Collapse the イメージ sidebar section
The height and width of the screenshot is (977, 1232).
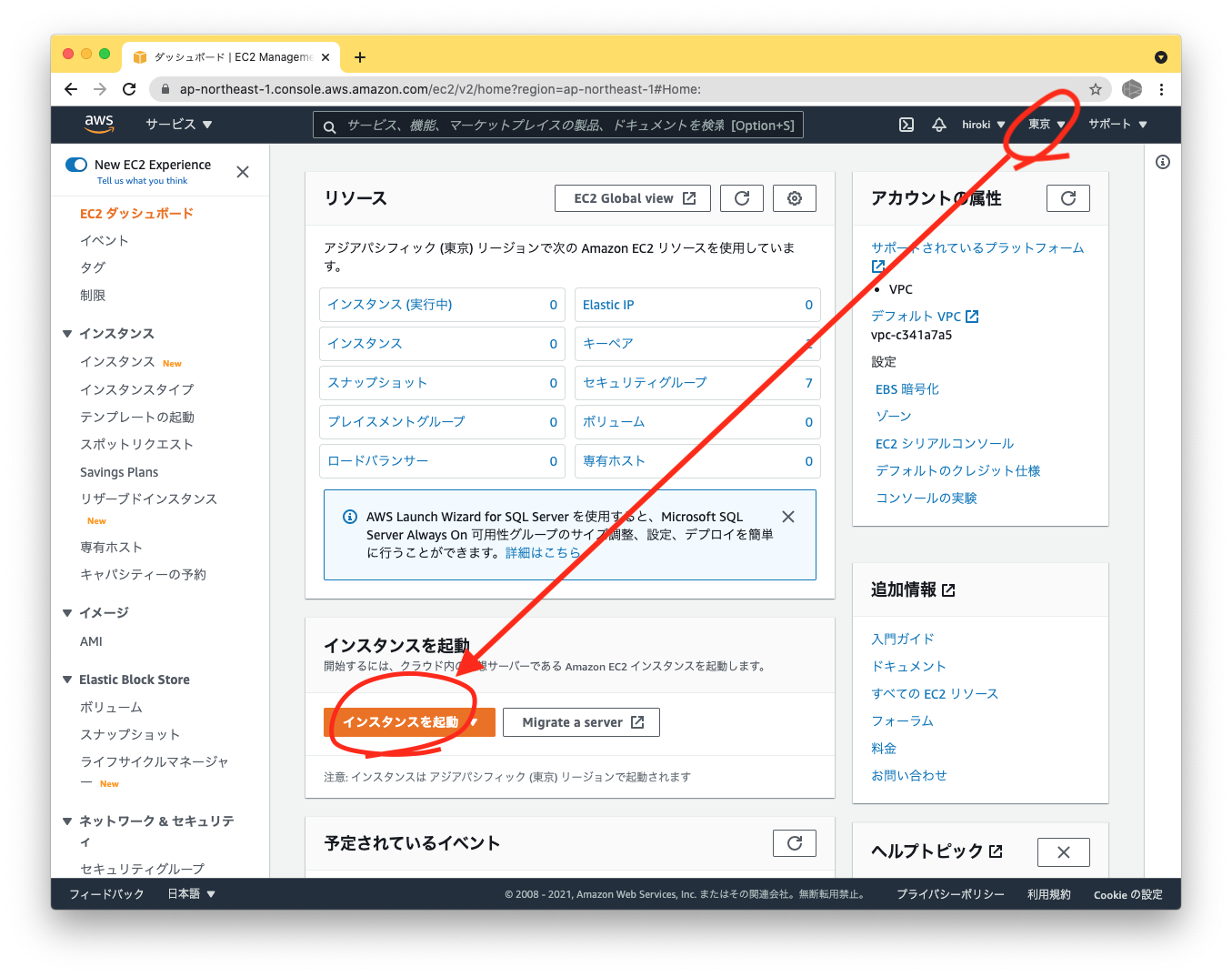tap(67, 613)
